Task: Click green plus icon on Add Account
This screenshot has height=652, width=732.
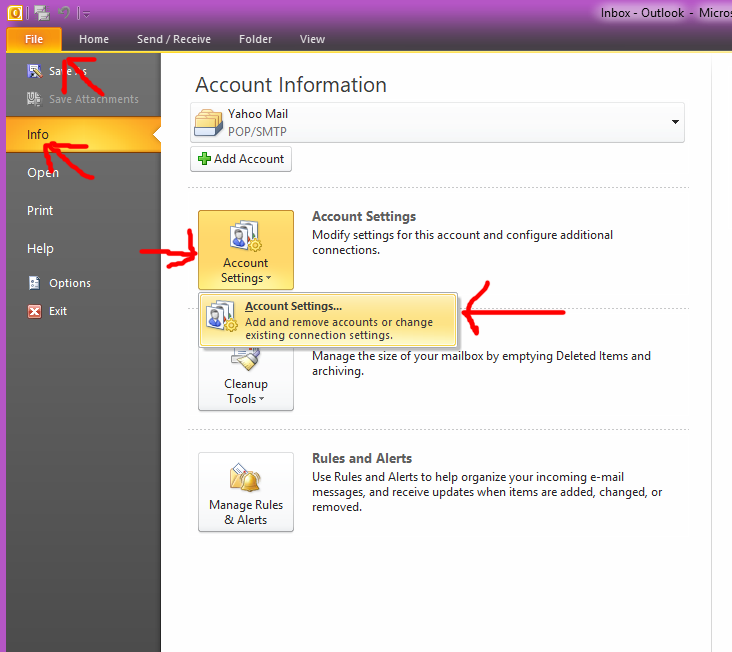Action: pos(205,159)
